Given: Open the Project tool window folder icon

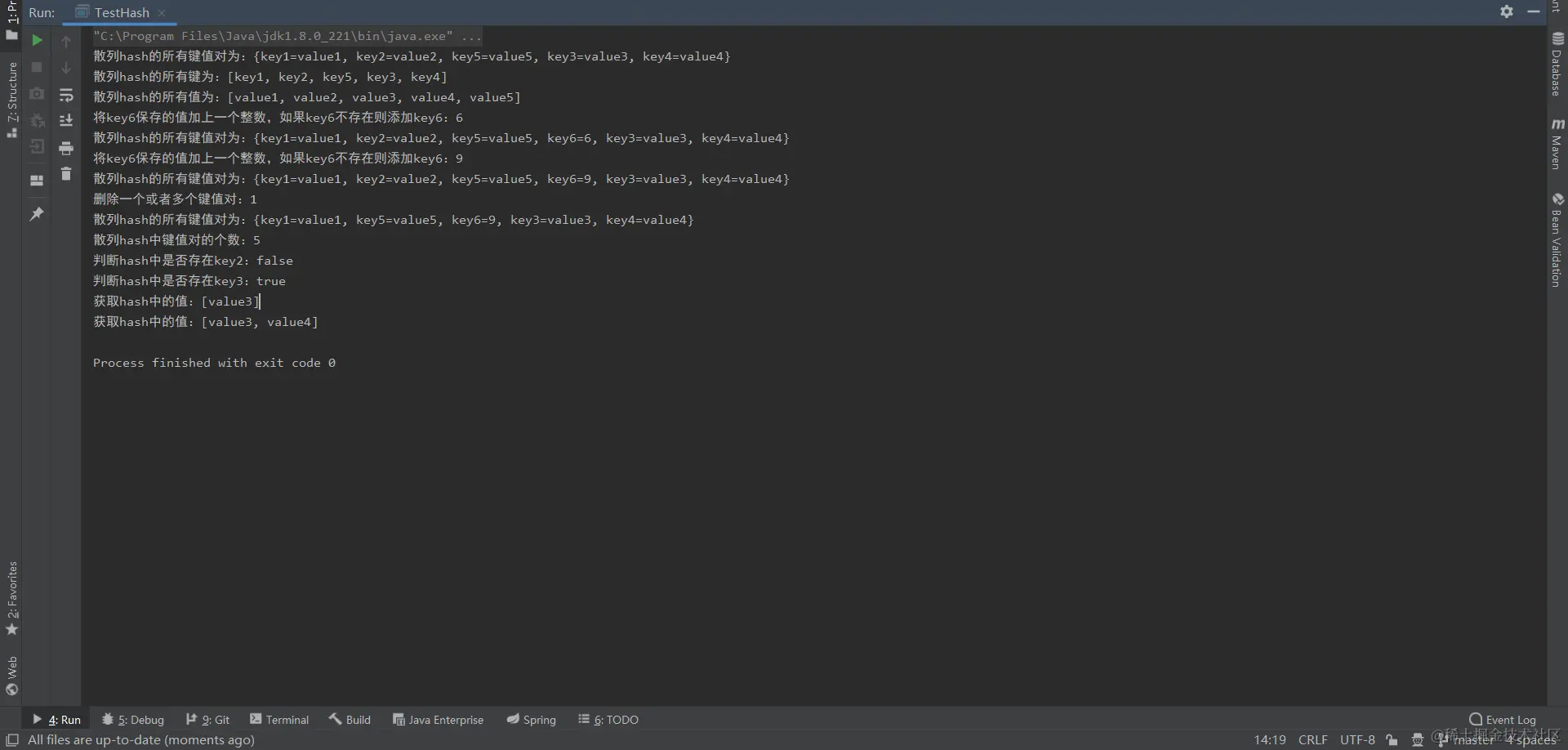Looking at the screenshot, I should [x=11, y=35].
